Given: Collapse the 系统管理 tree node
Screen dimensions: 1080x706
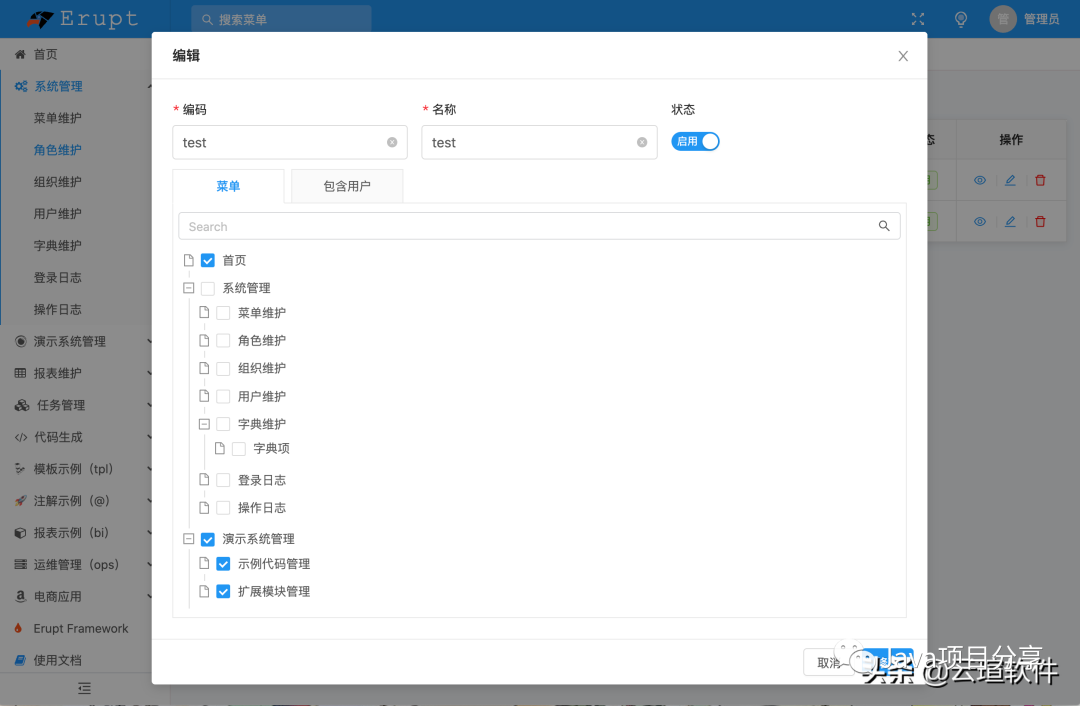Looking at the screenshot, I should [189, 288].
